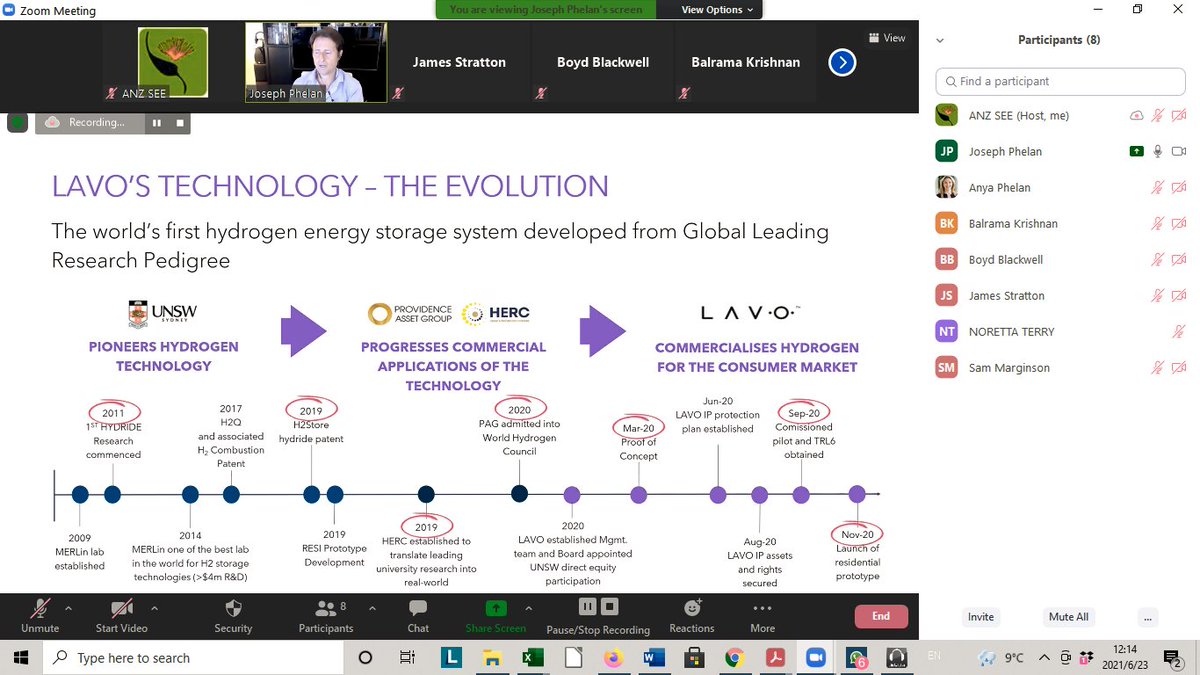Stop the recording in bottom toolbar
The width and height of the screenshot is (1200, 675).
tap(610, 606)
